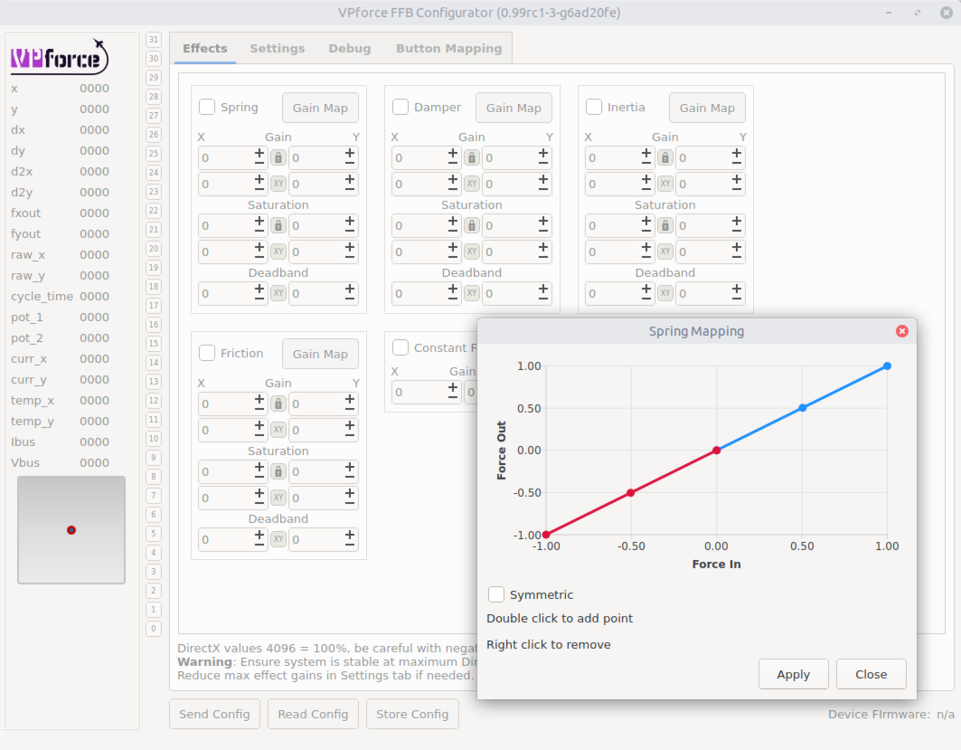Toggle the Inertia saturation XY icon

coord(666,251)
